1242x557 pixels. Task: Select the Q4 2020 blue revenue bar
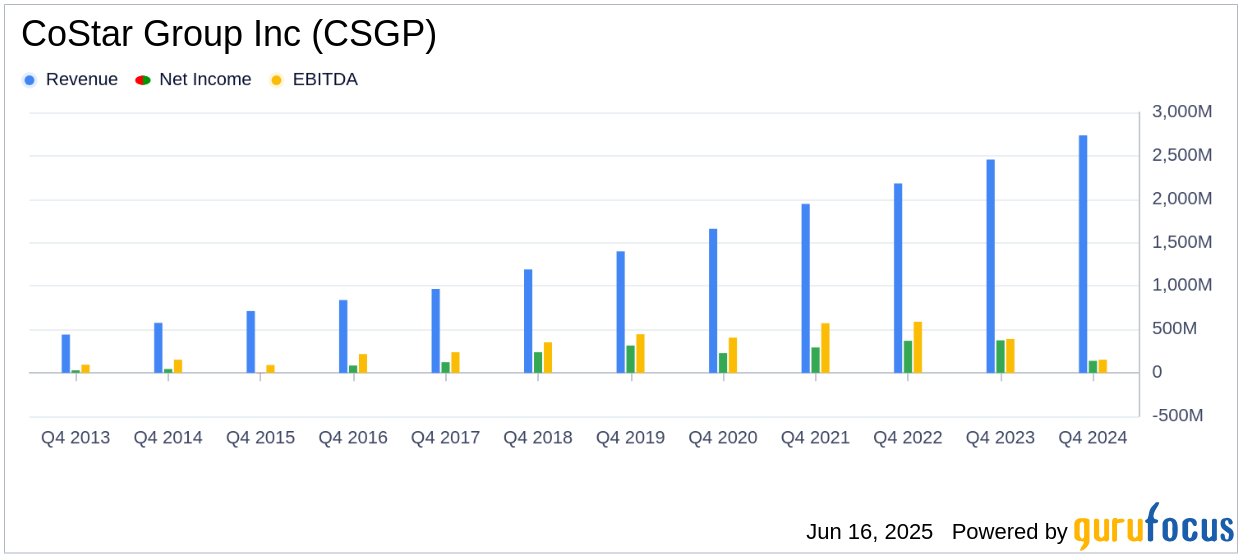tap(713, 301)
